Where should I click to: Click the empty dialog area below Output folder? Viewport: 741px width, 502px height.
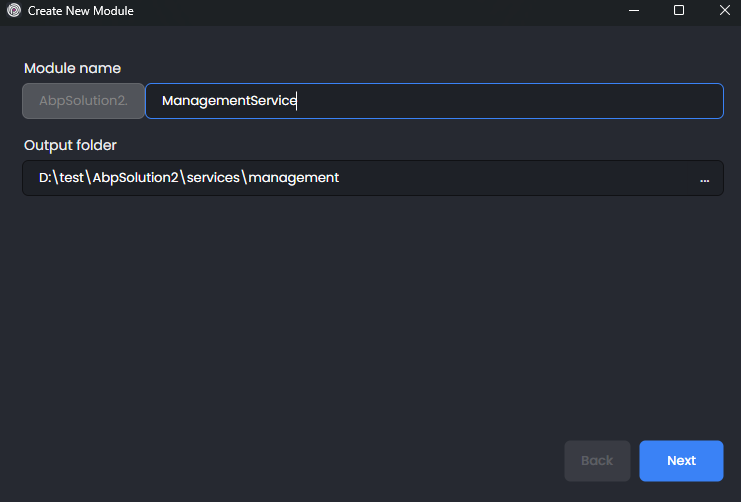click(x=370, y=310)
